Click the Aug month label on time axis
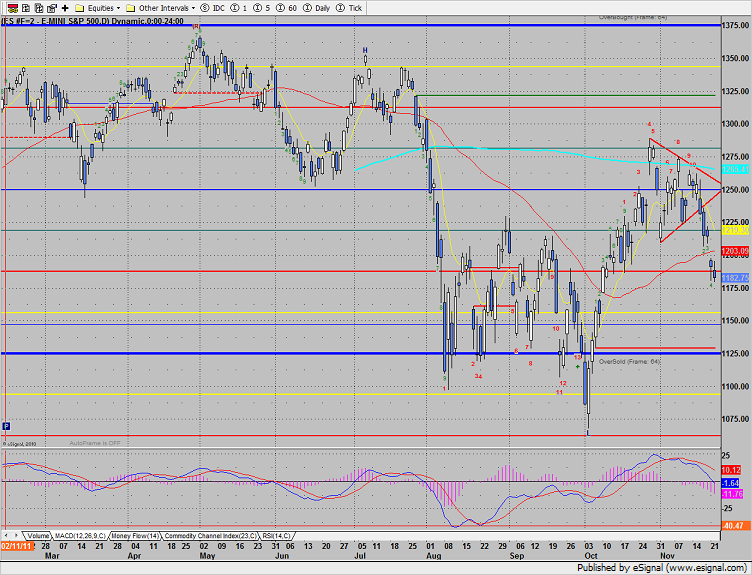 tap(434, 556)
